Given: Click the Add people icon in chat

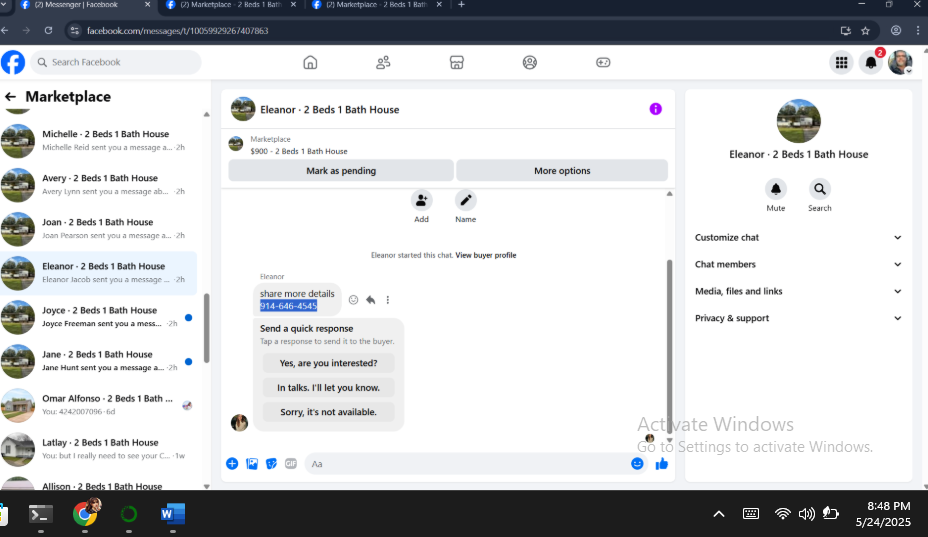Looking at the screenshot, I should point(421,201).
